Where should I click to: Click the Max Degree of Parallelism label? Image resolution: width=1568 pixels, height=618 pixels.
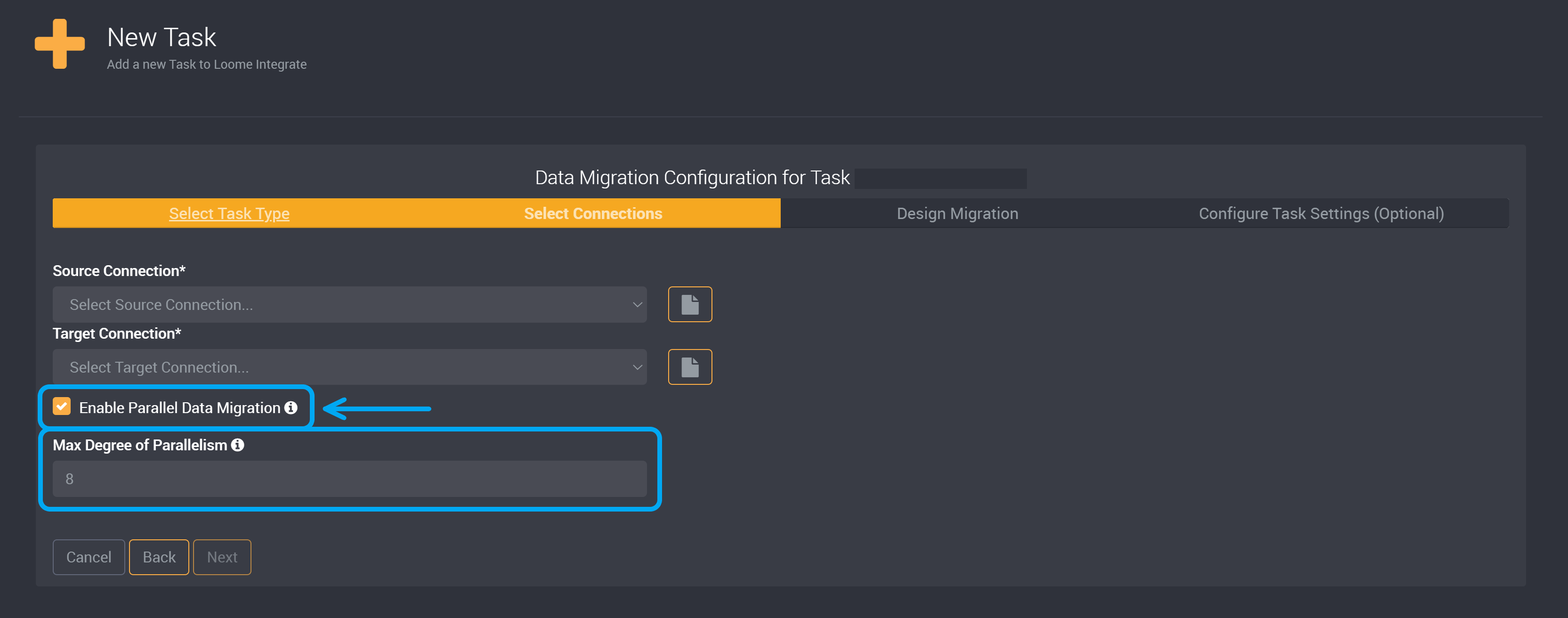140,445
